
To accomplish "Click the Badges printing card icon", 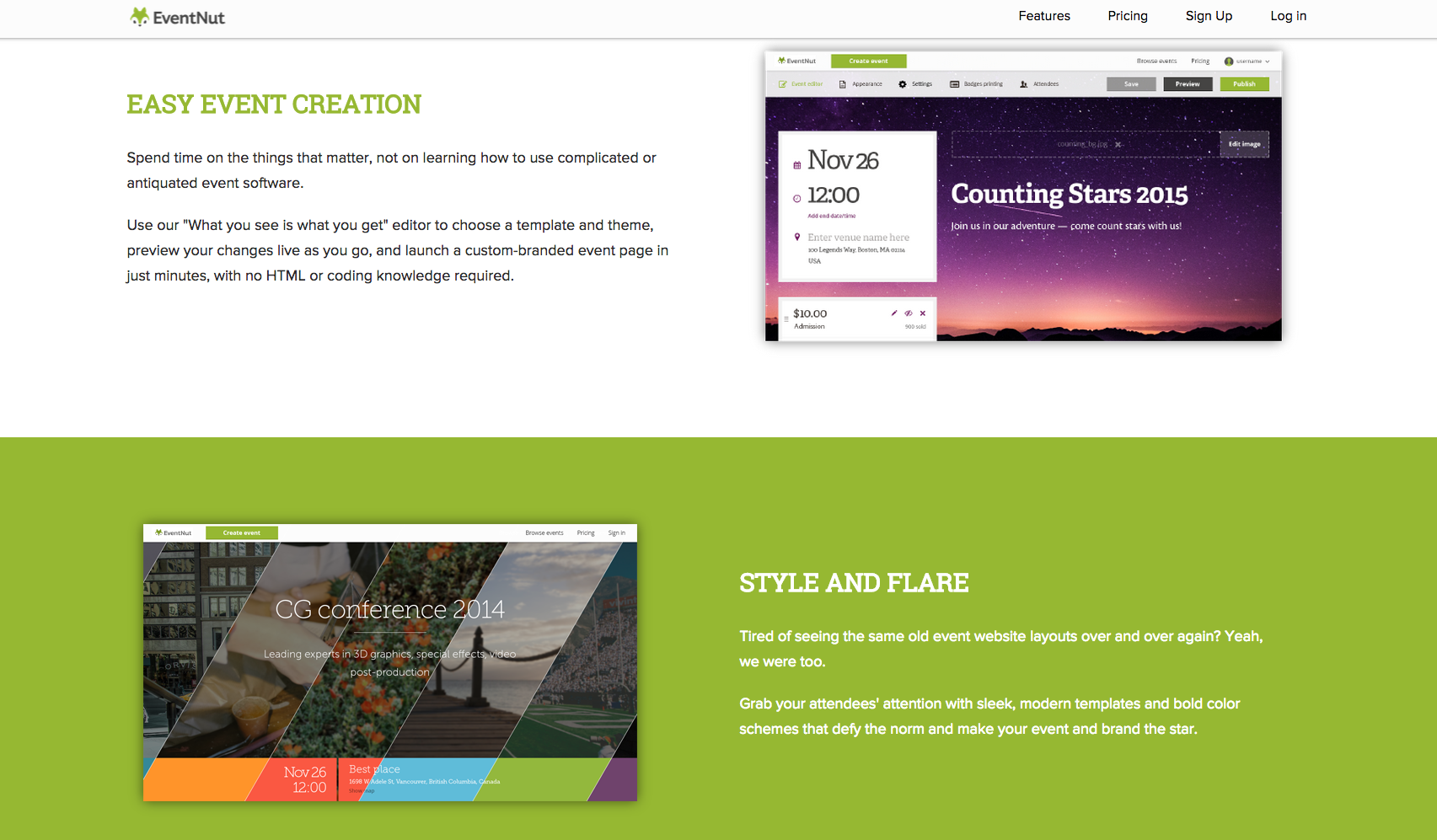I will click(x=954, y=84).
